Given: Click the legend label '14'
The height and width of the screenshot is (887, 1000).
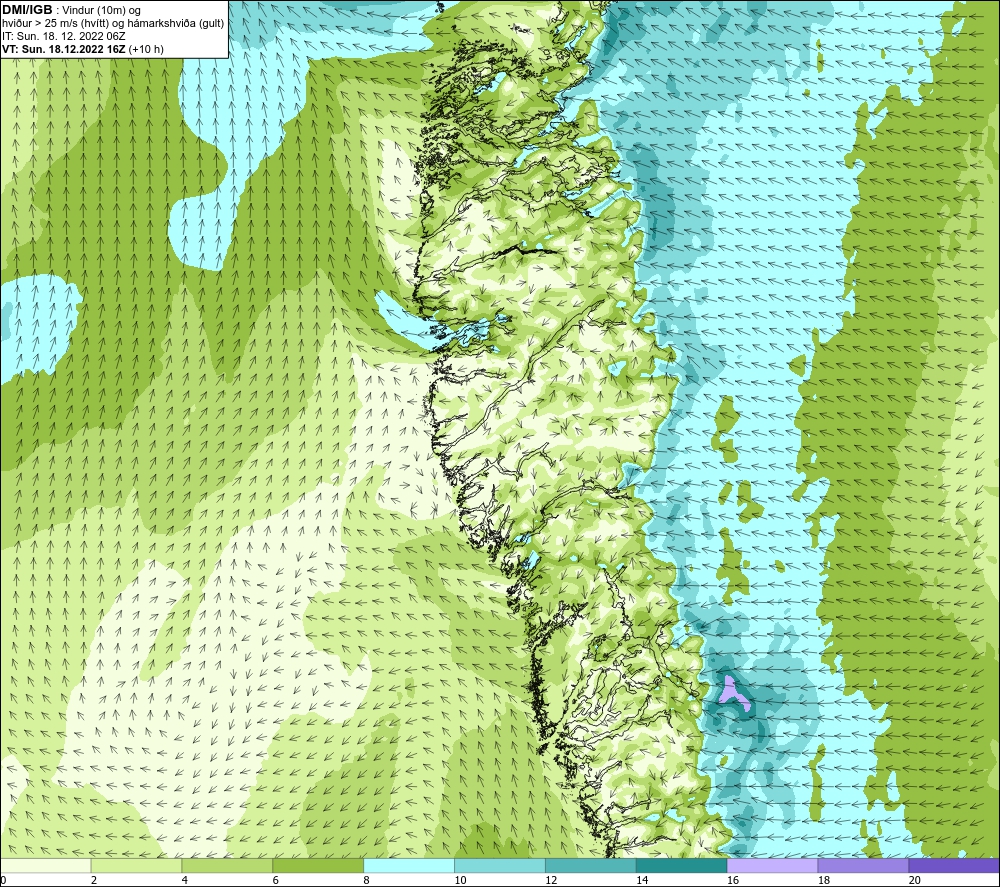Looking at the screenshot, I should 642,880.
